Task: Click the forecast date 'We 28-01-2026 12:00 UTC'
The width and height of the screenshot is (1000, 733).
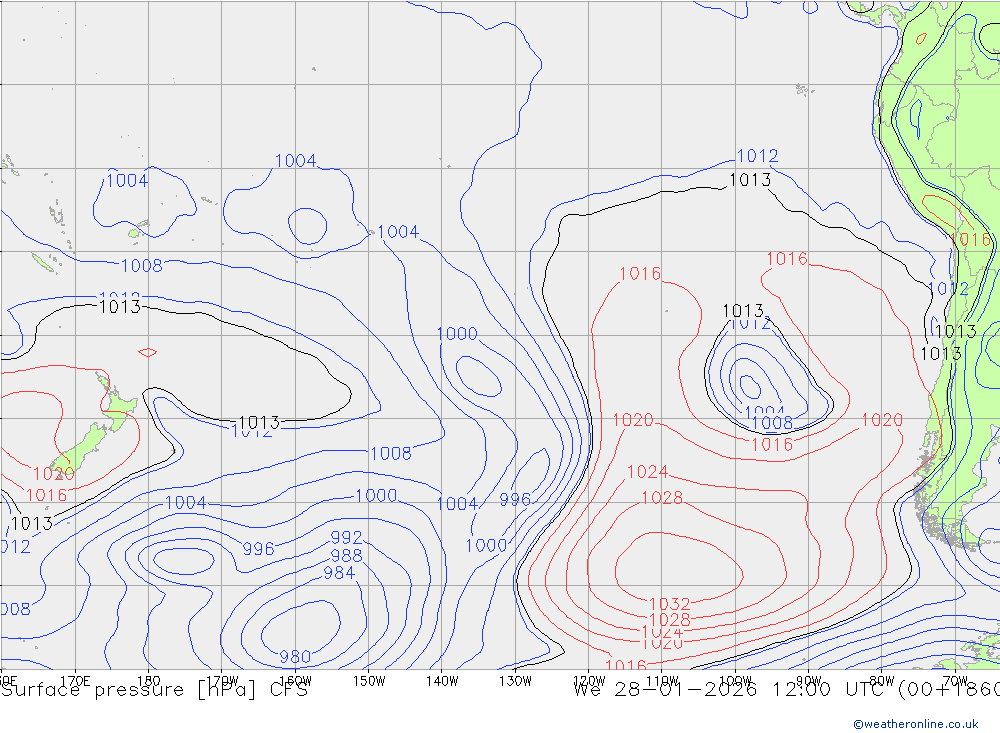Action: [732, 690]
